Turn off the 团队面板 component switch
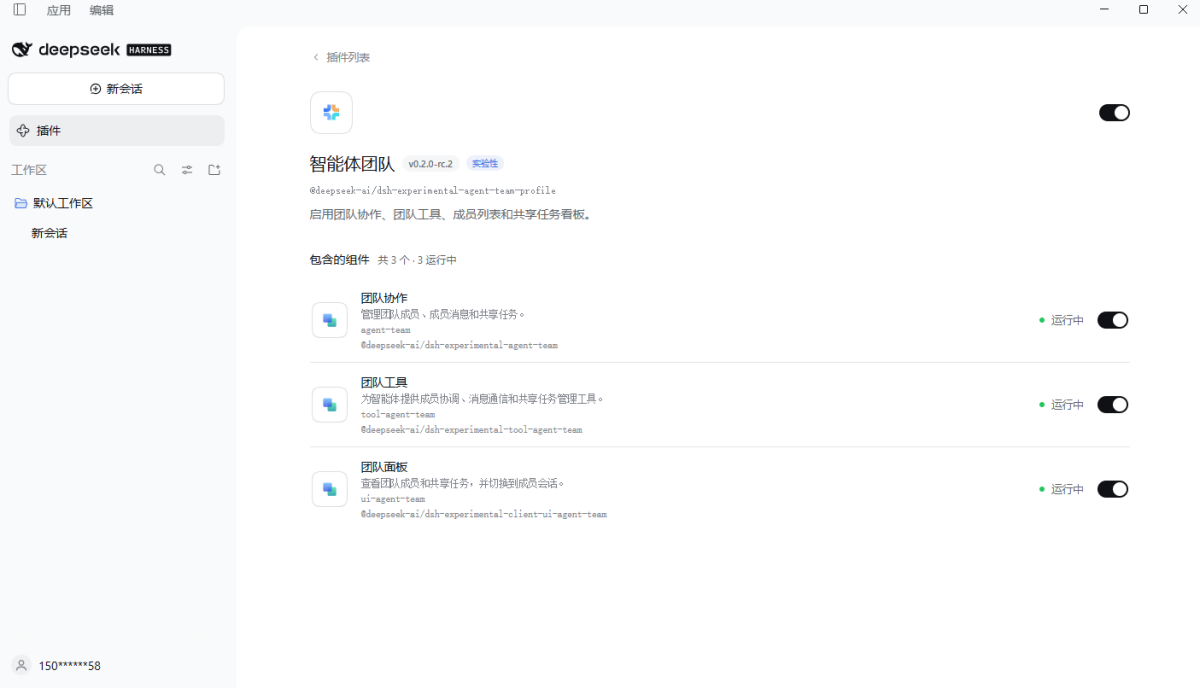Viewport: 1200px width, 688px height. click(x=1113, y=489)
